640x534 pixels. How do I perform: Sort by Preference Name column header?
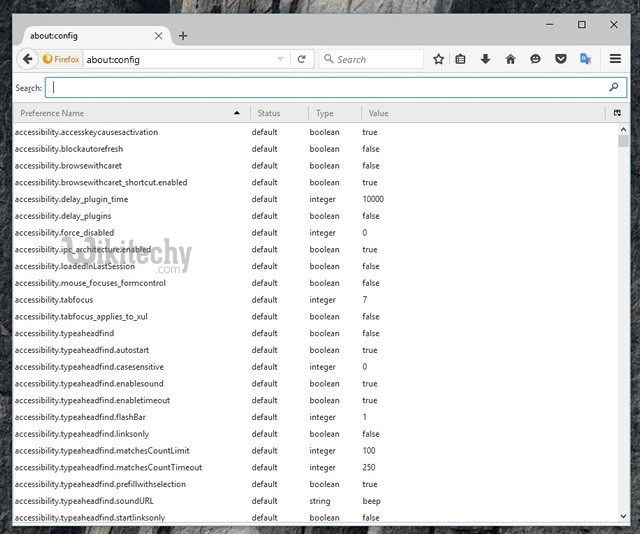coord(120,113)
